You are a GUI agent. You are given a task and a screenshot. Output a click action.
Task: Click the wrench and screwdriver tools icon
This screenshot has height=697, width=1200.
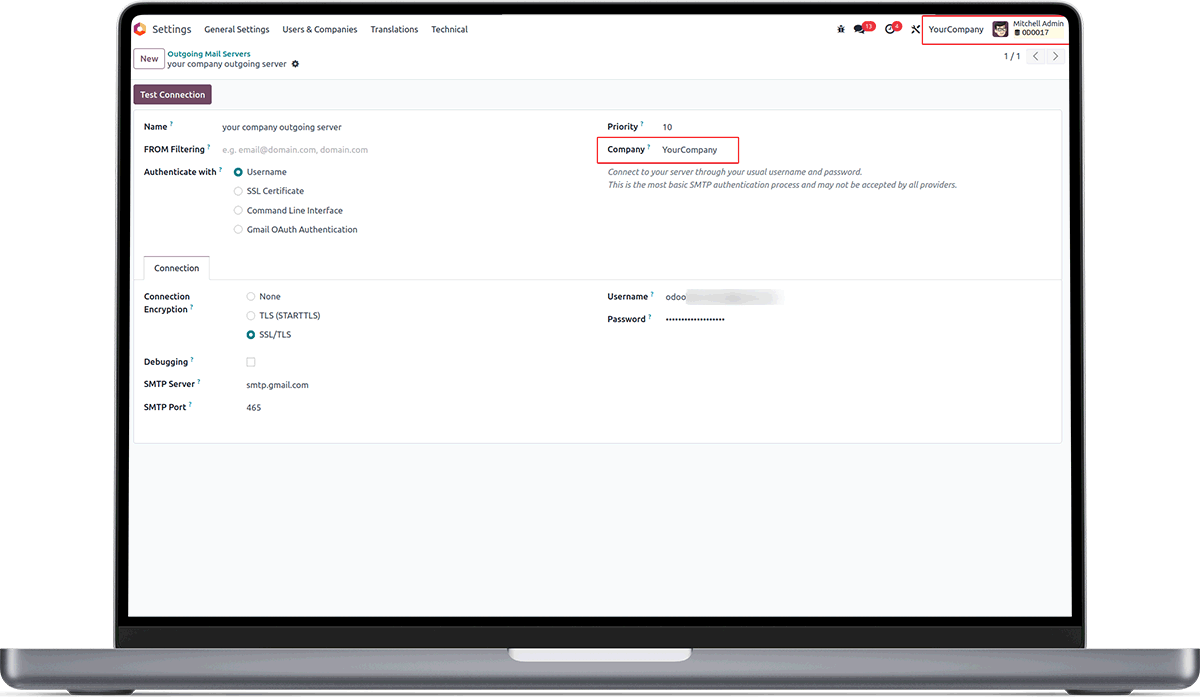(915, 30)
